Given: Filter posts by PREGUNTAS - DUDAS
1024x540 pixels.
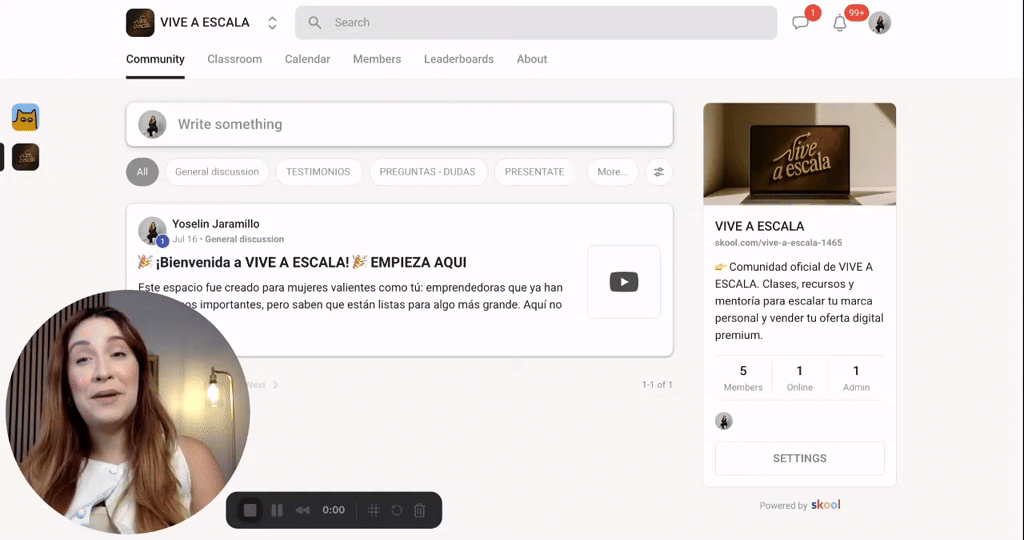Looking at the screenshot, I should point(427,172).
